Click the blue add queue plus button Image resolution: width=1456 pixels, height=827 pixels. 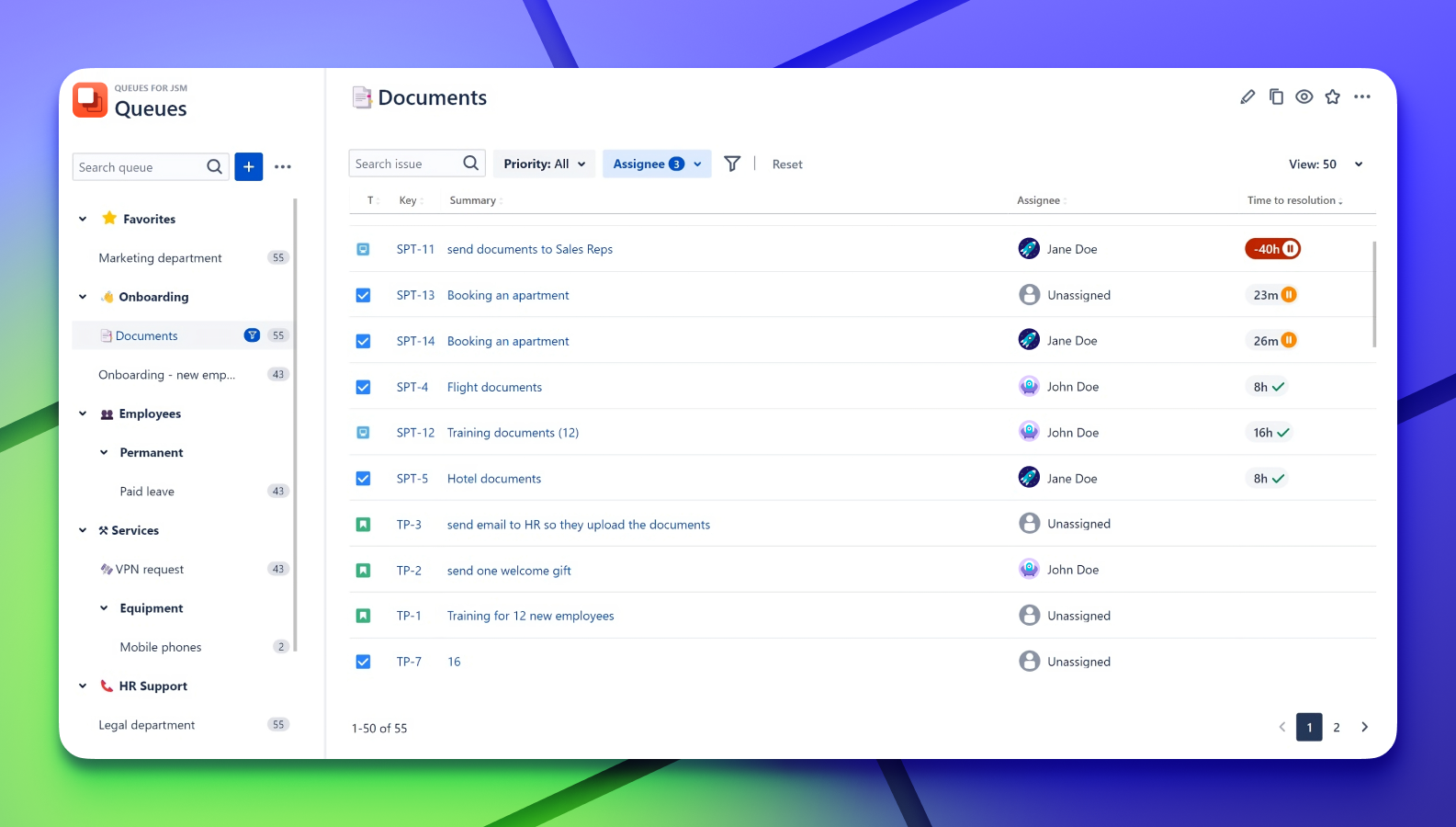pos(249,166)
